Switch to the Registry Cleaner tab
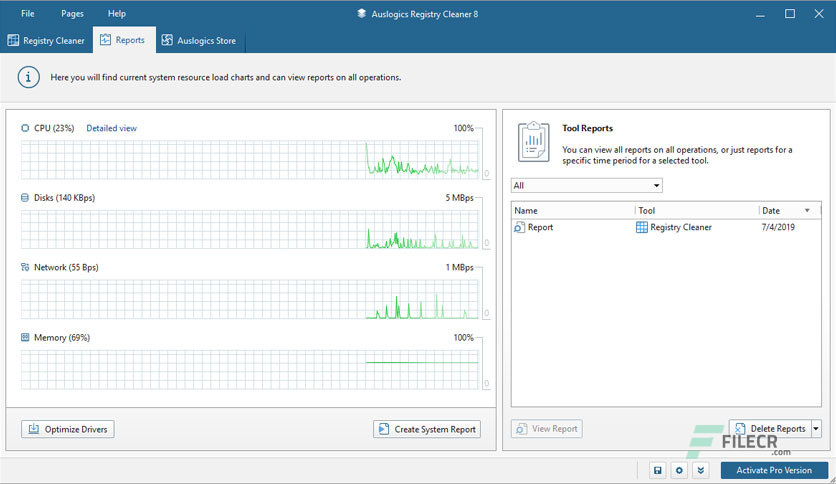This screenshot has height=484, width=836. pyautogui.click(x=46, y=41)
